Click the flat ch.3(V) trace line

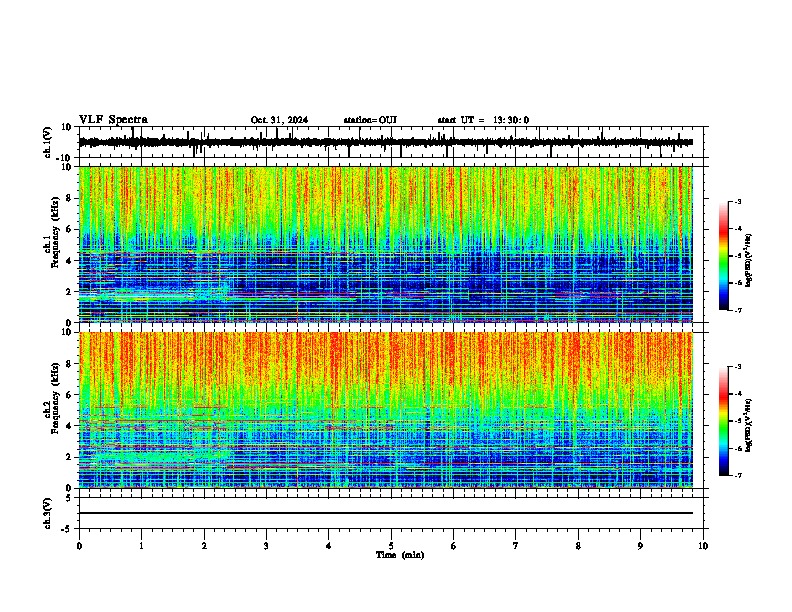click(x=386, y=513)
